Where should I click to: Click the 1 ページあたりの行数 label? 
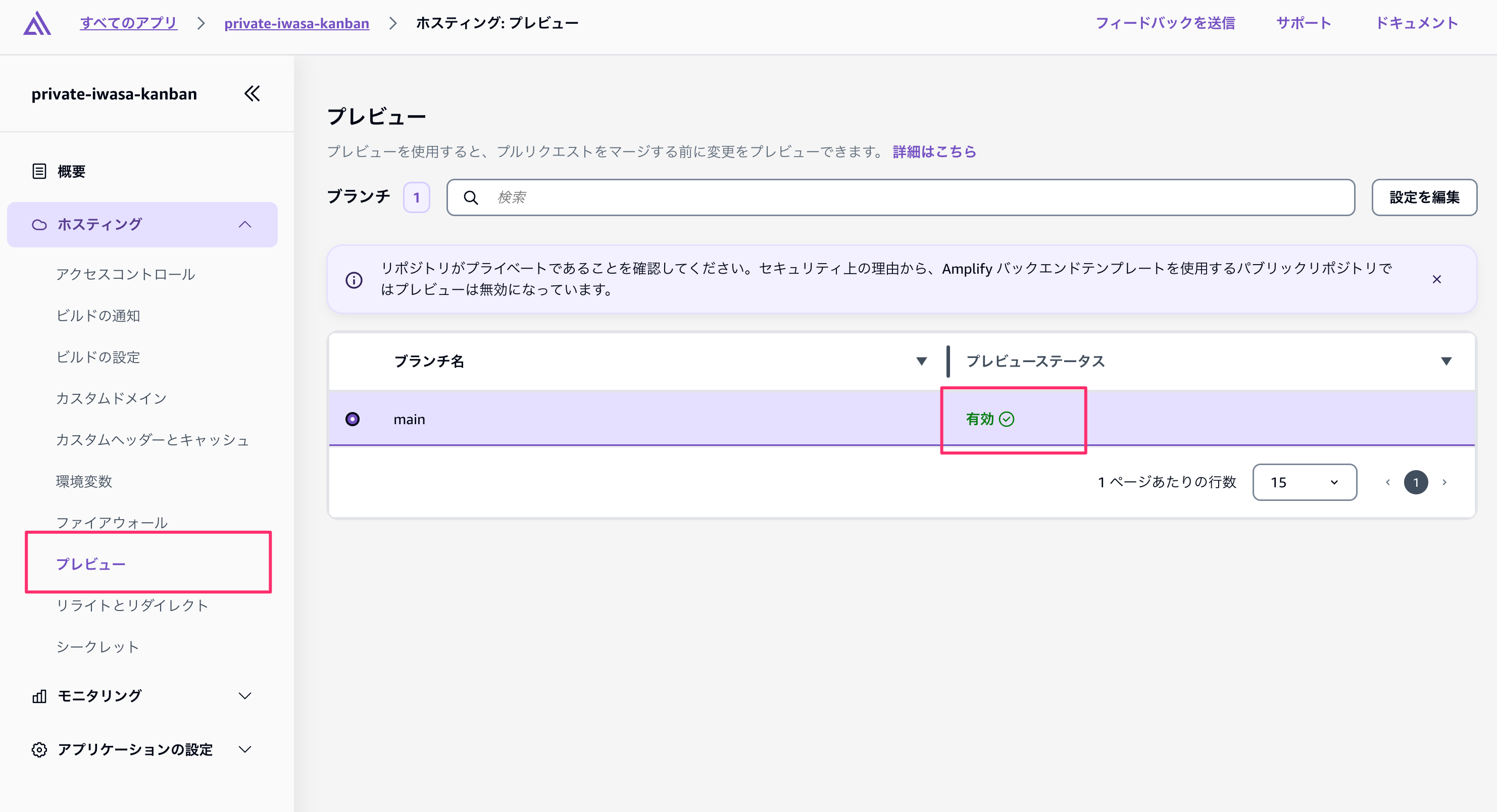(x=1167, y=482)
